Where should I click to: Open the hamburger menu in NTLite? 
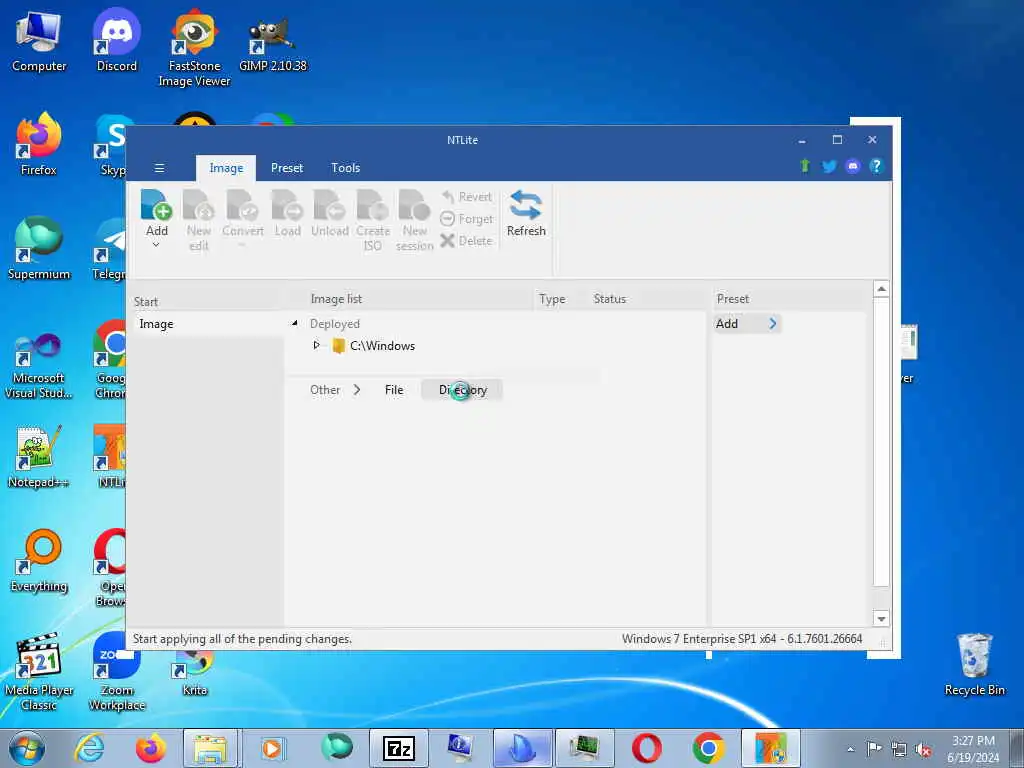click(x=159, y=168)
